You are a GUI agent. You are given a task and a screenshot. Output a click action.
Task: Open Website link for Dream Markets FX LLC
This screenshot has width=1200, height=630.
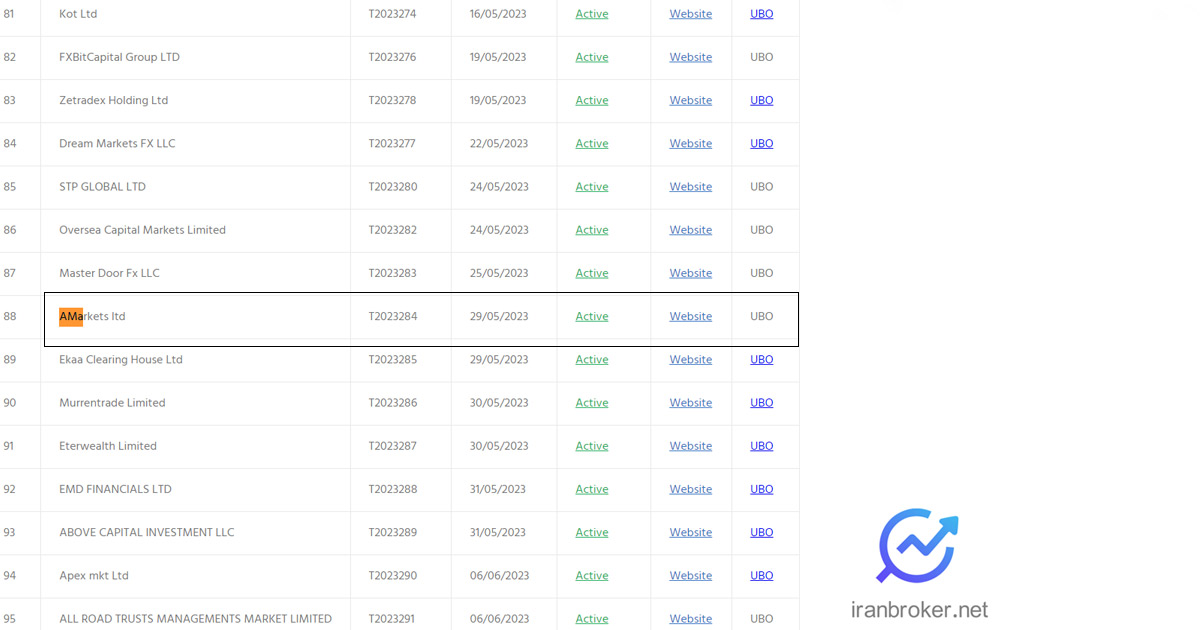pos(691,143)
